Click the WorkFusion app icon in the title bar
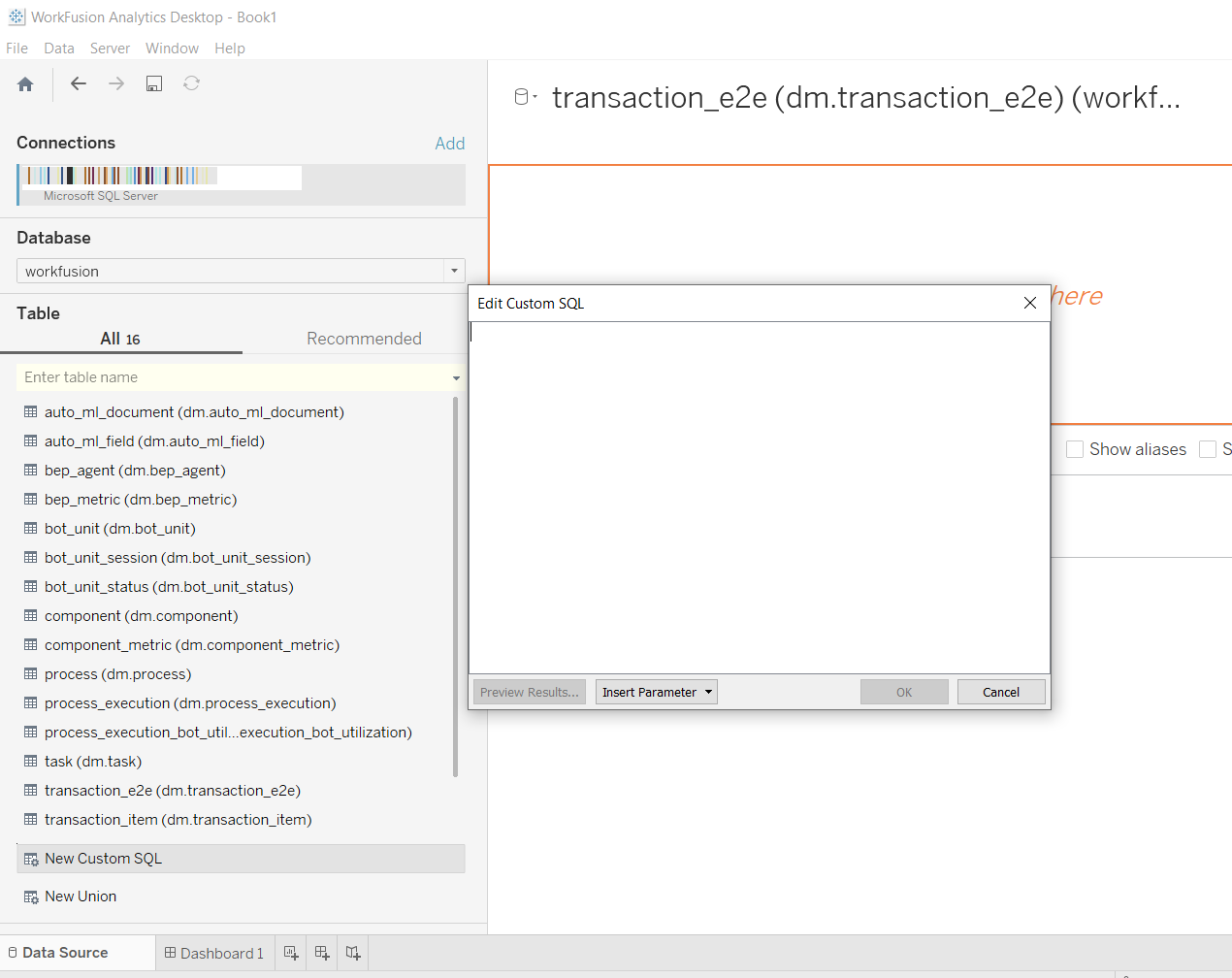Image resolution: width=1232 pixels, height=978 pixels. tap(16, 16)
